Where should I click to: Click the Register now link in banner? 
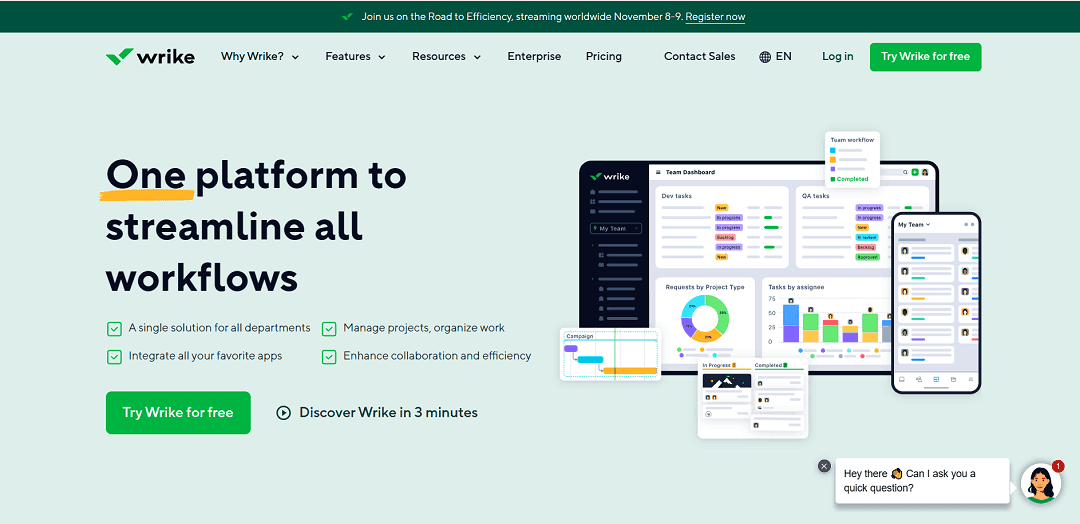715,17
